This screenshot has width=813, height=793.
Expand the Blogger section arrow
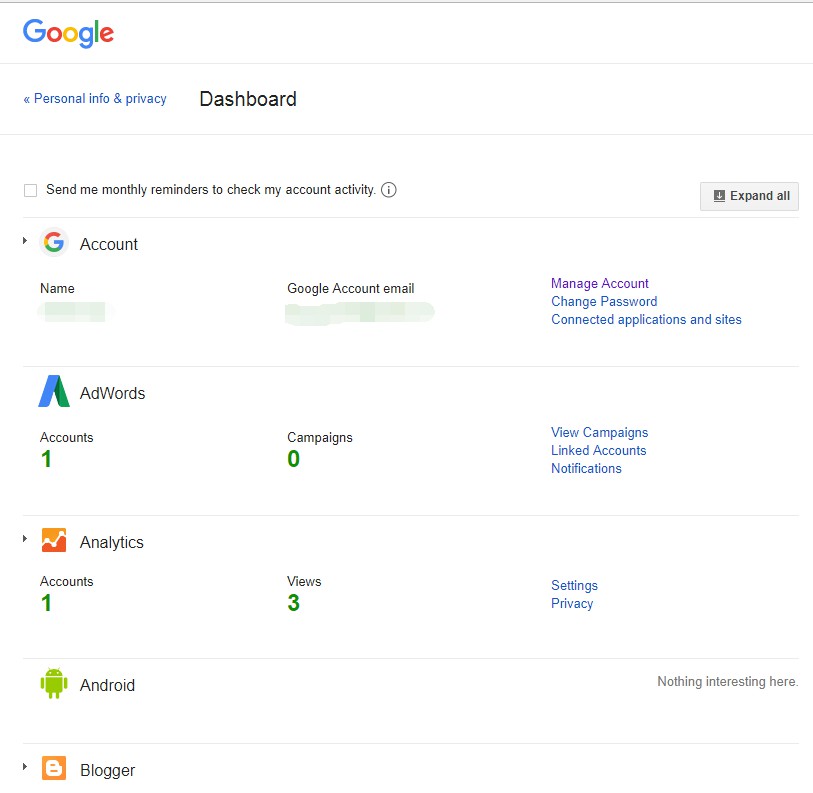(x=25, y=767)
